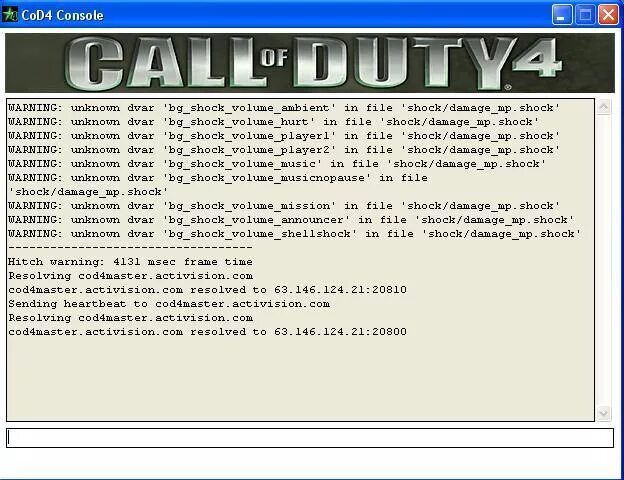Close the CoD4 Console window
The image size is (624, 480).
pyautogui.click(x=608, y=15)
